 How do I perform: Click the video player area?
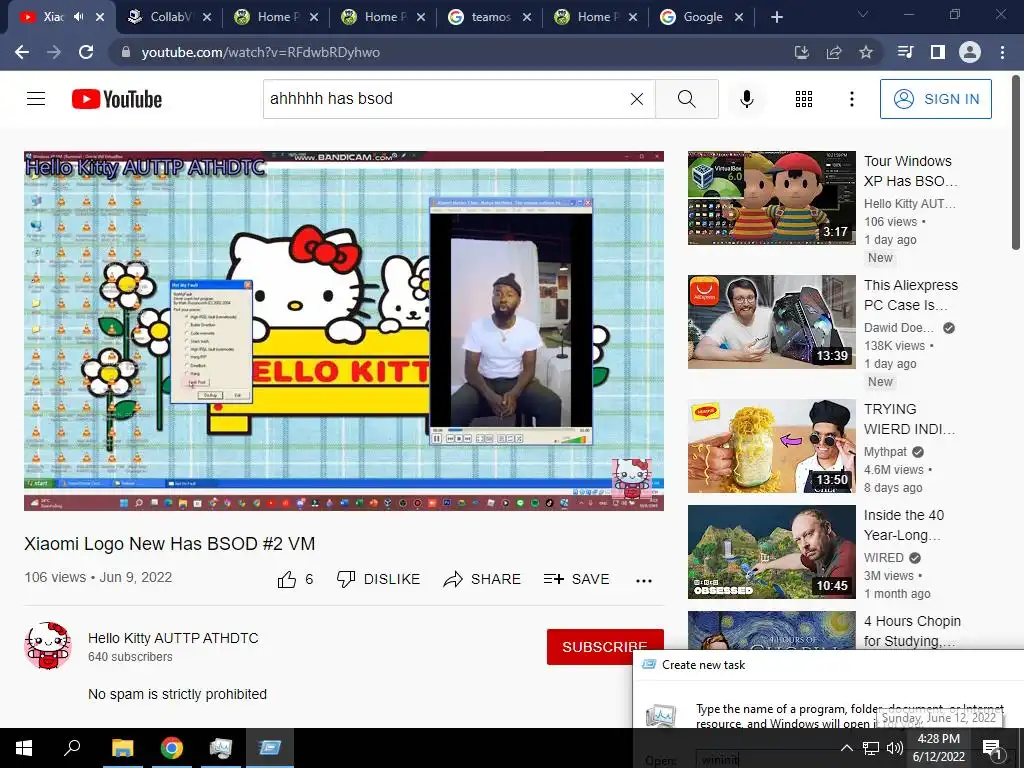(x=344, y=331)
